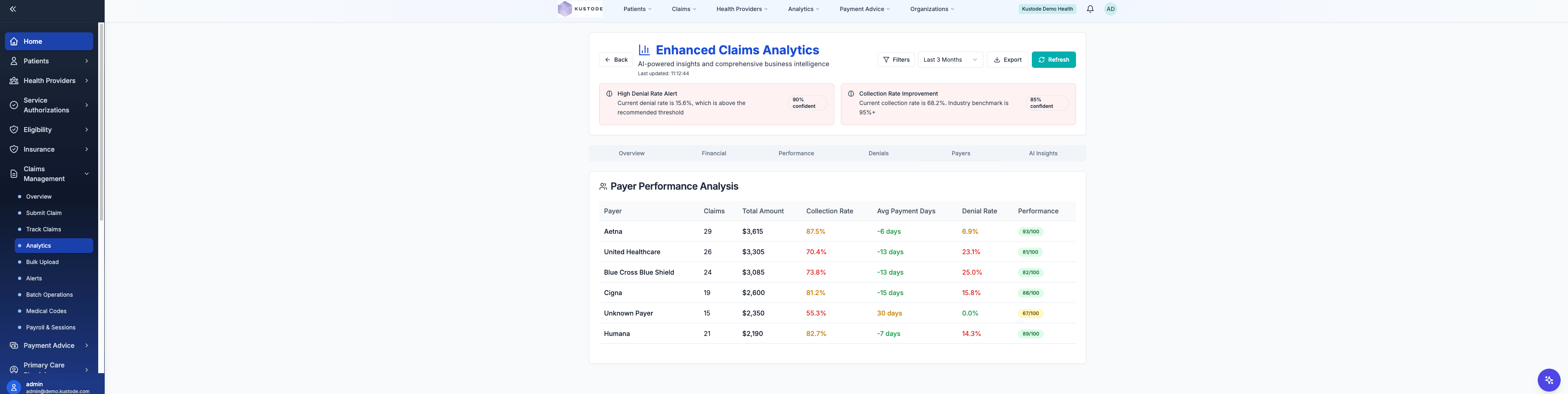Open the Filters panel
1568x394 pixels.
coord(896,59)
